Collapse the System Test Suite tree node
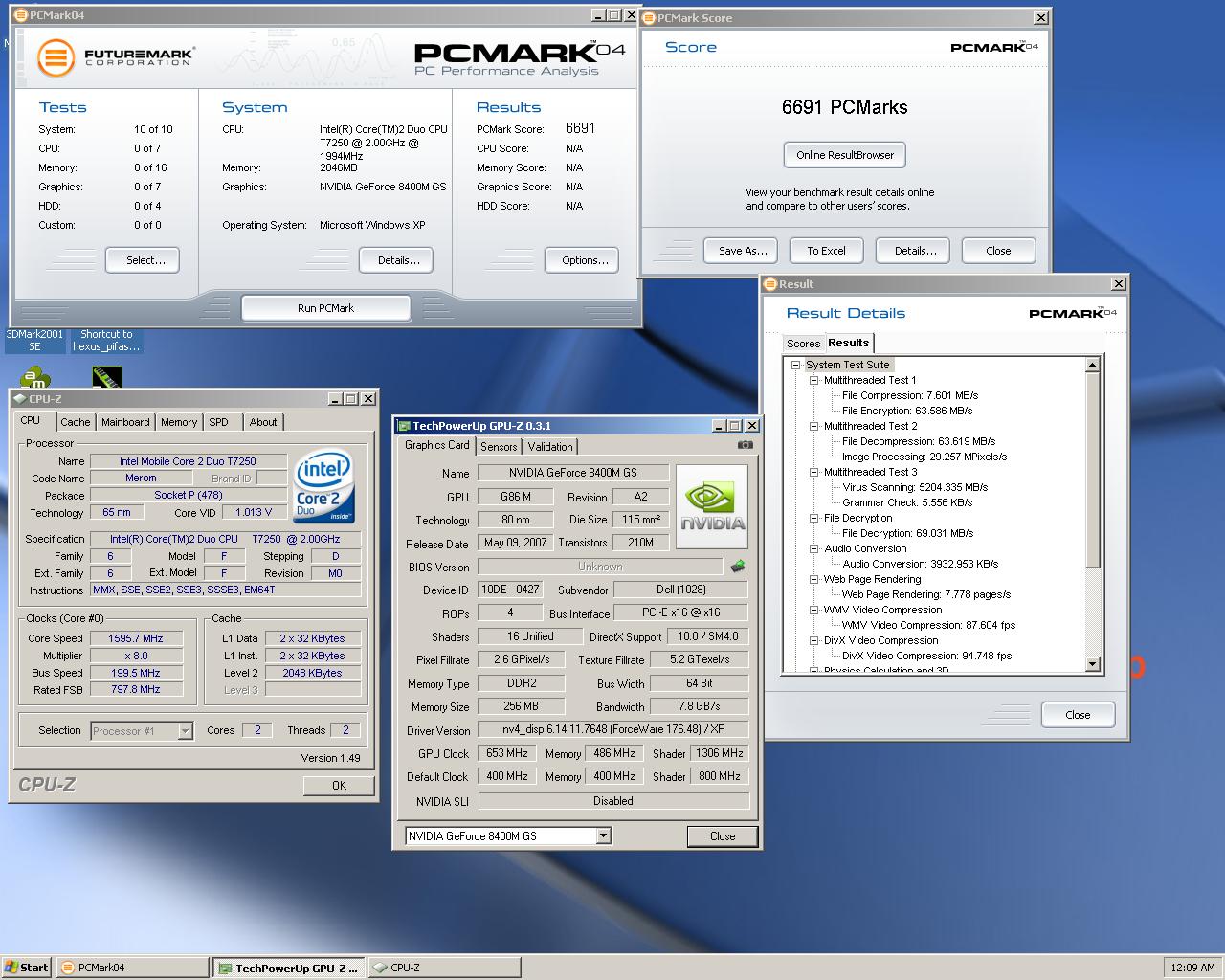This screenshot has width=1225, height=980. (x=795, y=365)
